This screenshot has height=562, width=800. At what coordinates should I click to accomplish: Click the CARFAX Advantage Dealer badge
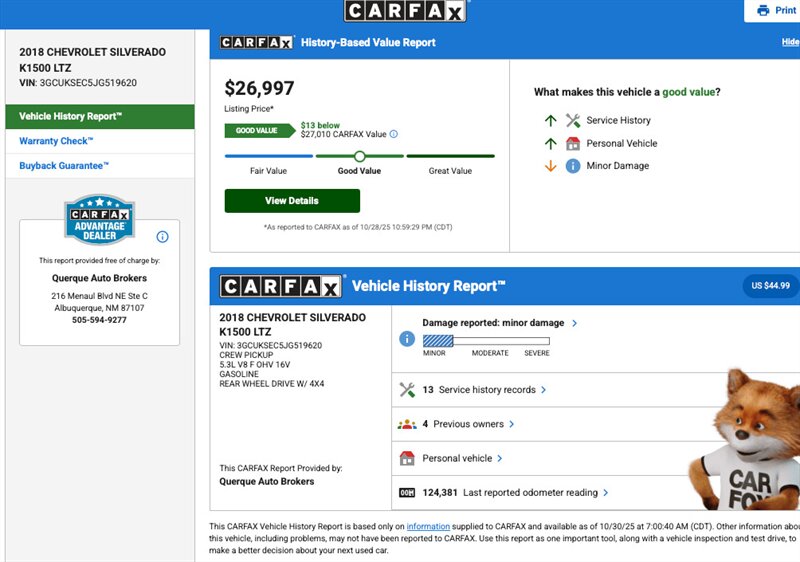click(x=99, y=220)
